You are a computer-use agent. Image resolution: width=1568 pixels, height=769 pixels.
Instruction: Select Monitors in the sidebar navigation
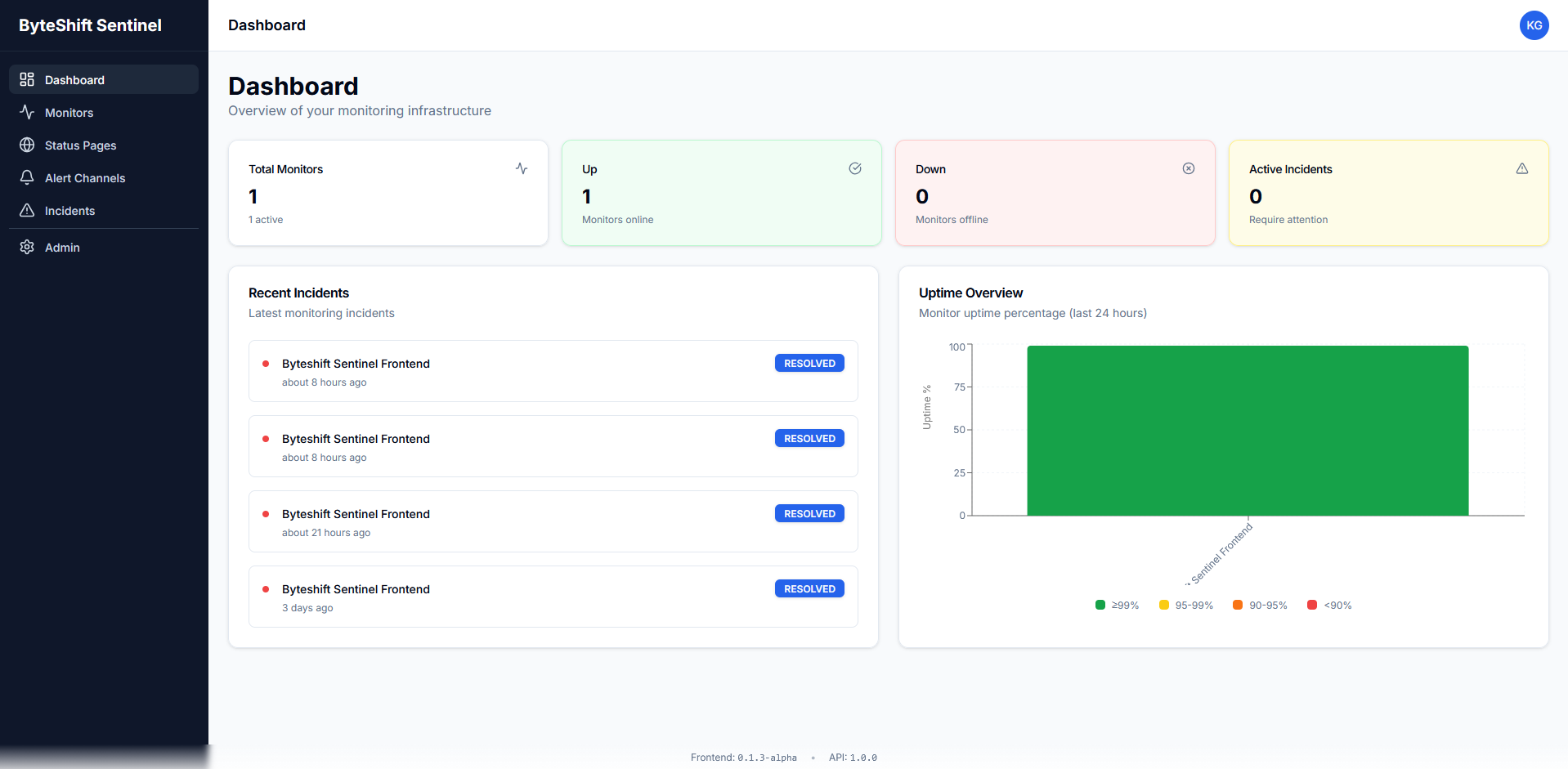click(69, 112)
